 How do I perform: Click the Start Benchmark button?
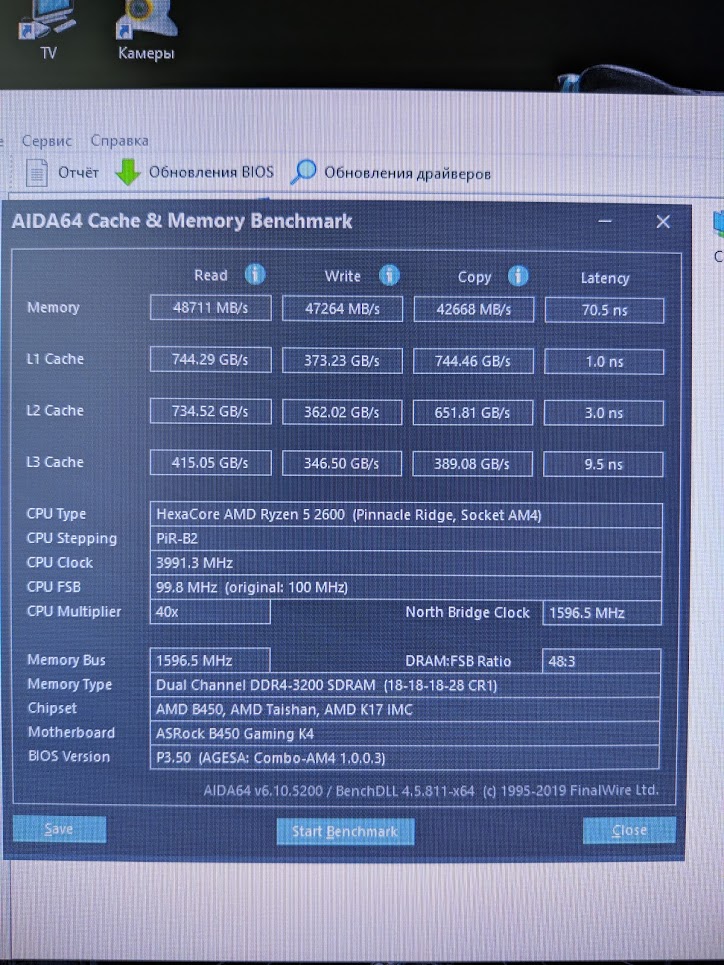345,831
